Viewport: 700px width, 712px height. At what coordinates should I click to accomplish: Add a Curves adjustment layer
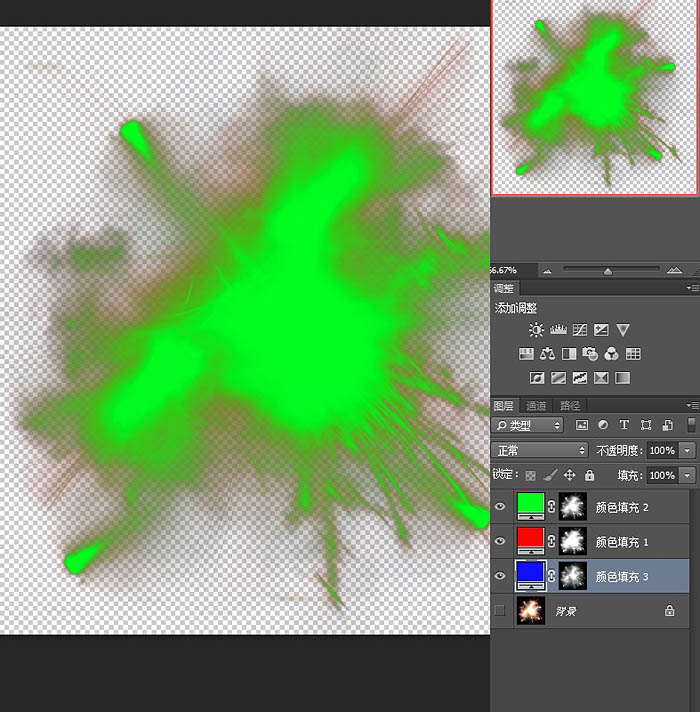coord(580,330)
